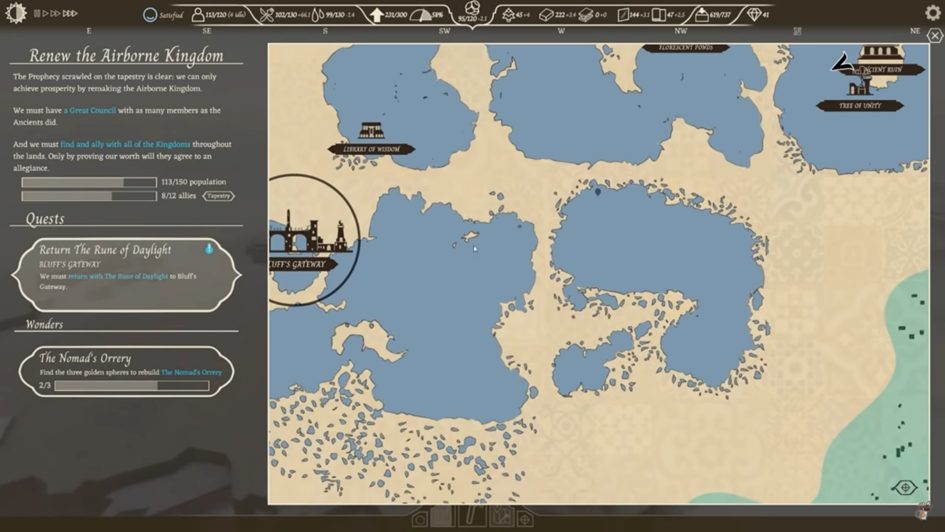Click the tilt gauge icon
The height and width of the screenshot is (532, 945).
tap(420, 15)
